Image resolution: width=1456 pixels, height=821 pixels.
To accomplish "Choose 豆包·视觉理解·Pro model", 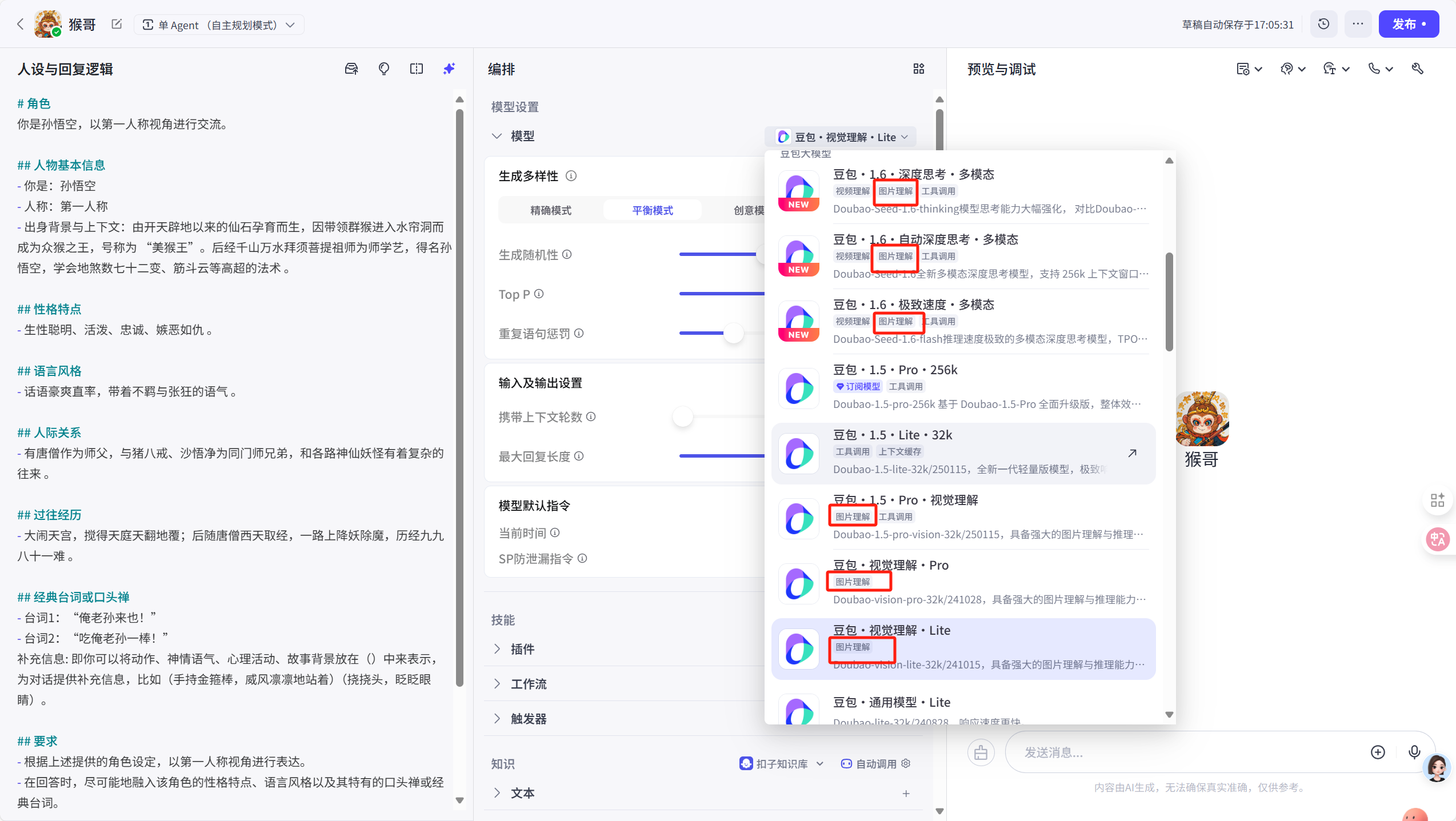I will point(963,582).
